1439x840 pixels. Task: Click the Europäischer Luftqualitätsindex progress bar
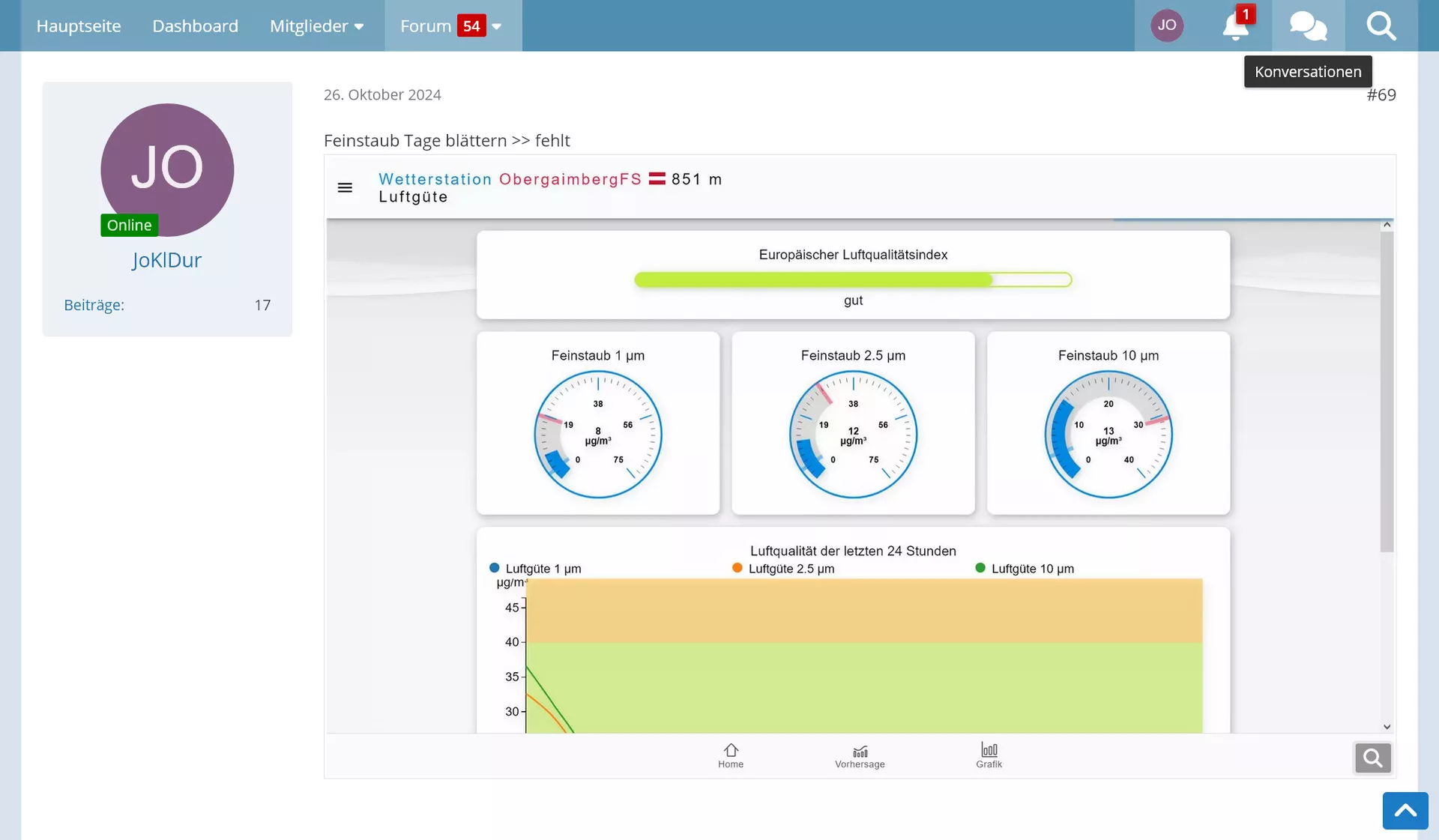(x=853, y=280)
